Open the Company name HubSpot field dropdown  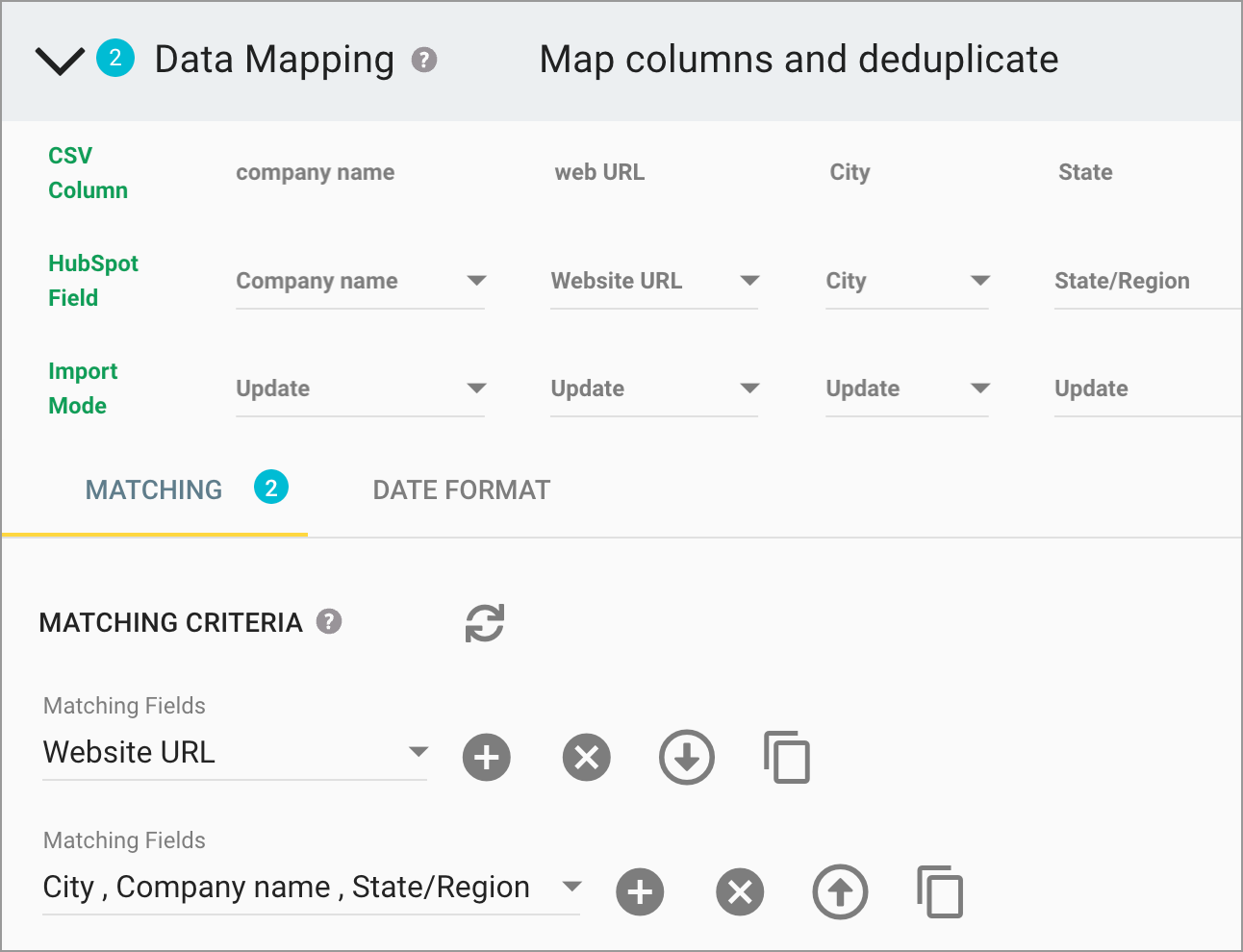click(x=360, y=281)
